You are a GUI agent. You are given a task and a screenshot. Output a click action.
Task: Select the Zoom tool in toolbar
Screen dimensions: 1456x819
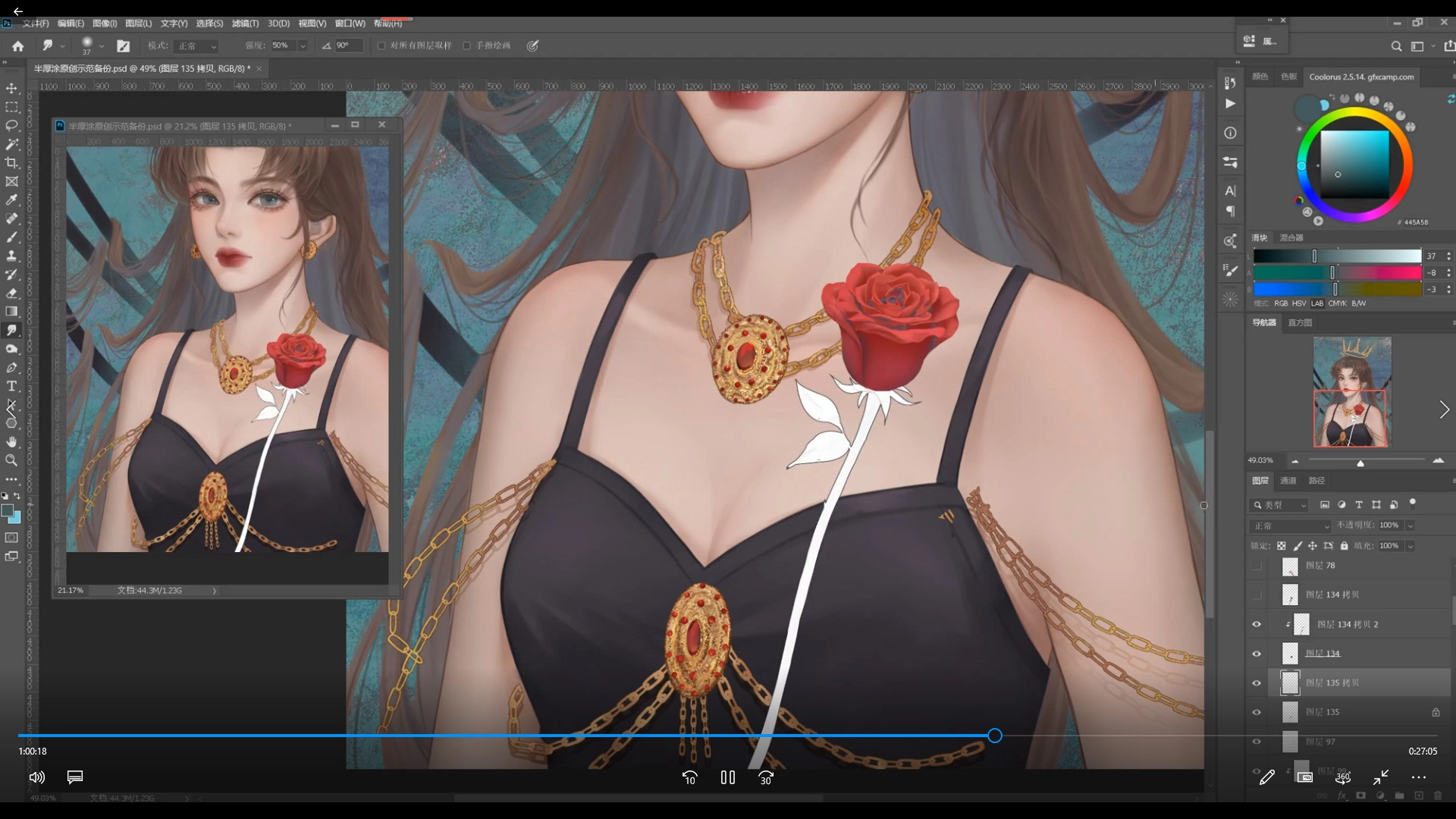pyautogui.click(x=11, y=460)
